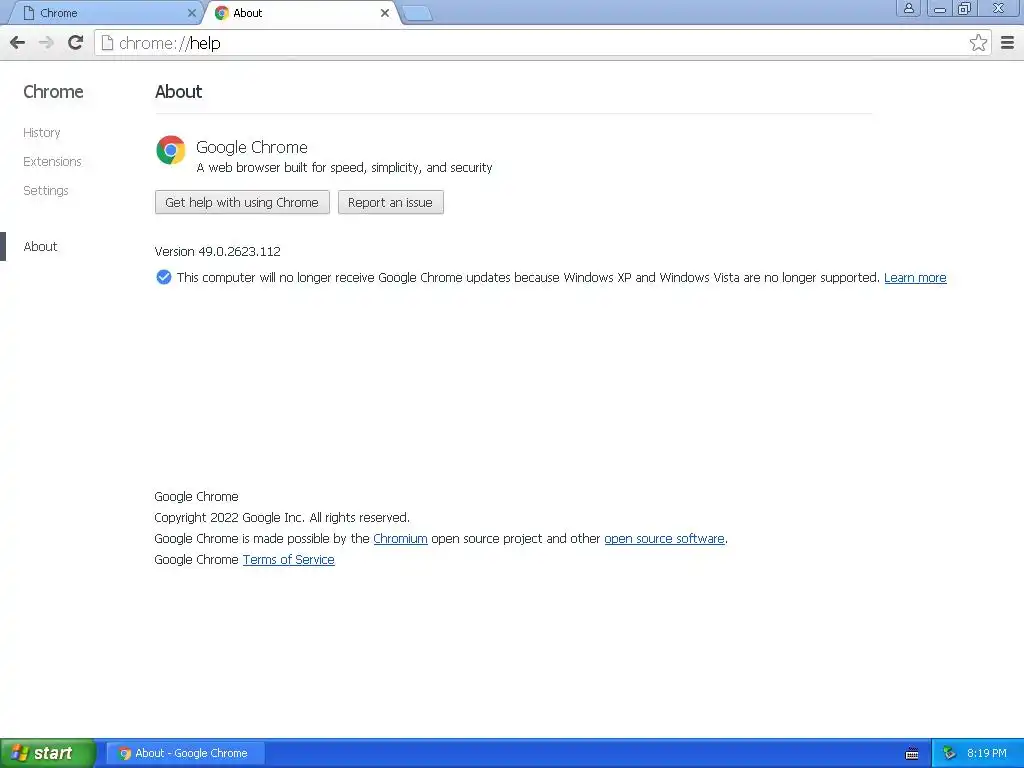Viewport: 1024px width, 768px height.
Task: Click About - Google Chrome taskbar button
Action: click(x=185, y=754)
